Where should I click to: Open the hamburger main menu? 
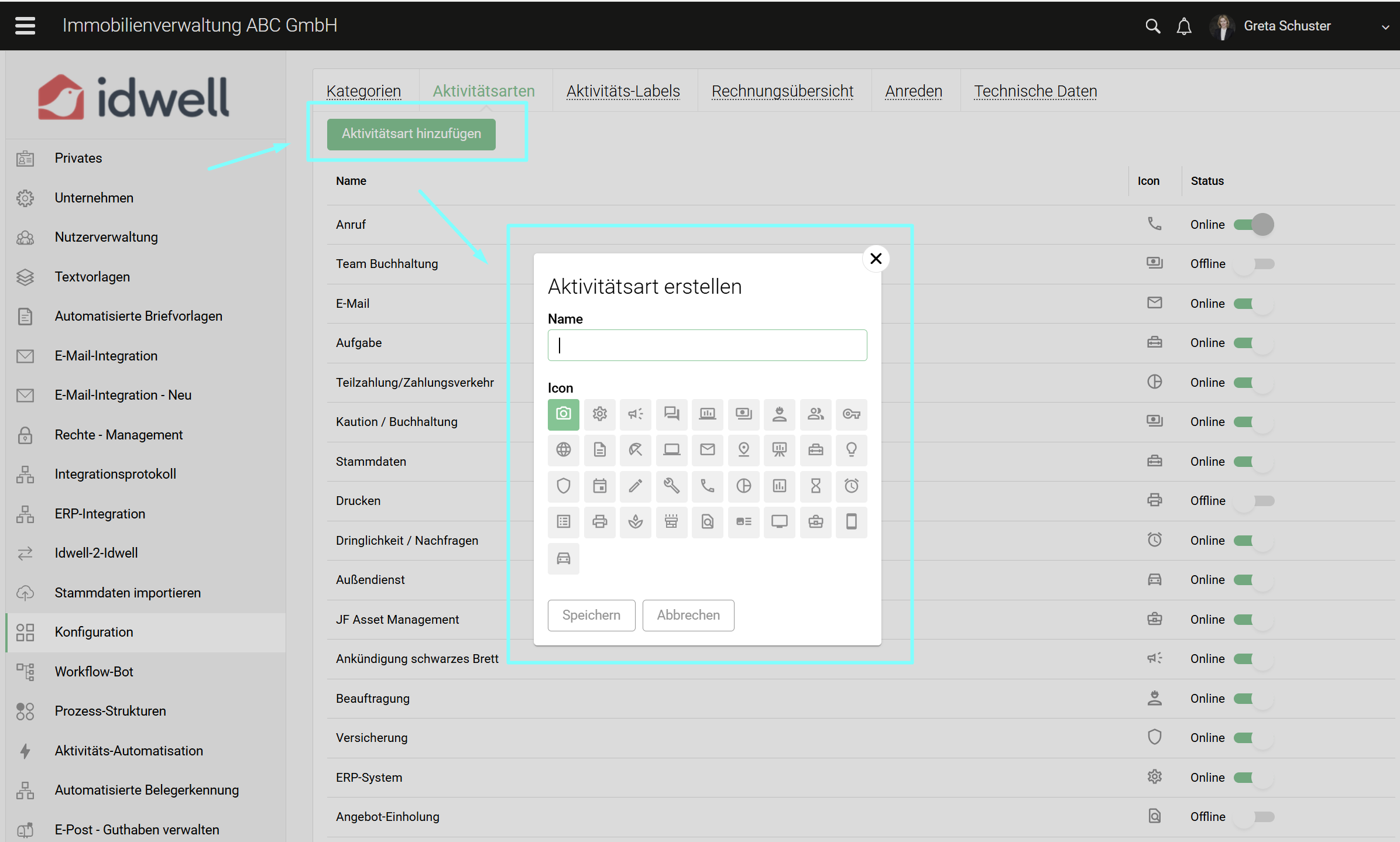click(x=25, y=26)
